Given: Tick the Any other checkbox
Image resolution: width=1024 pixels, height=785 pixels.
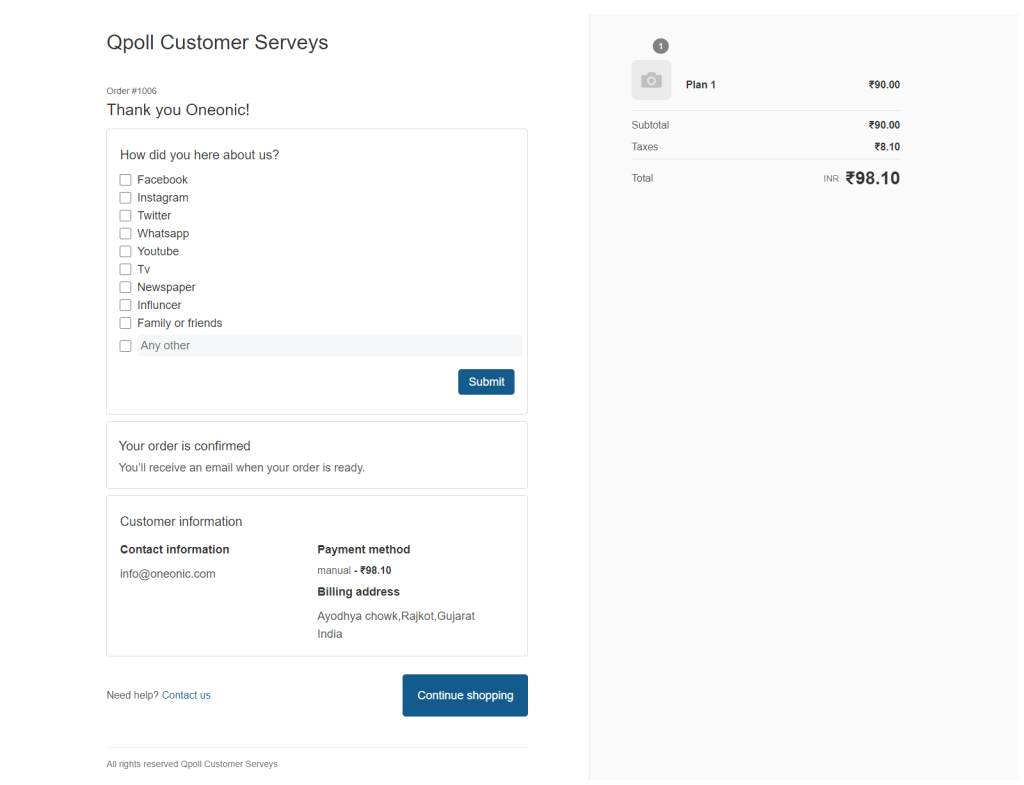Looking at the screenshot, I should 125,346.
